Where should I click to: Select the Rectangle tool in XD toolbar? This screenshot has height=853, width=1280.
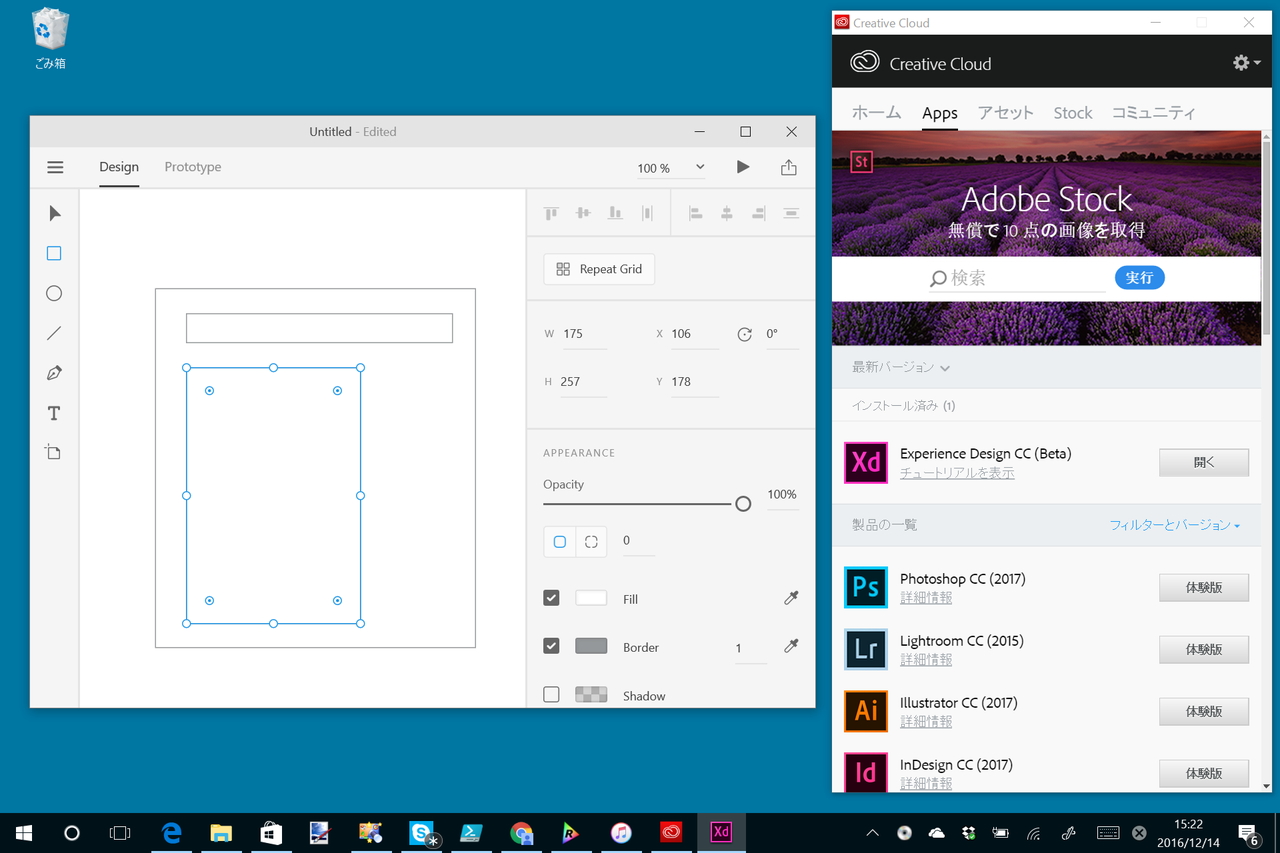(x=54, y=253)
